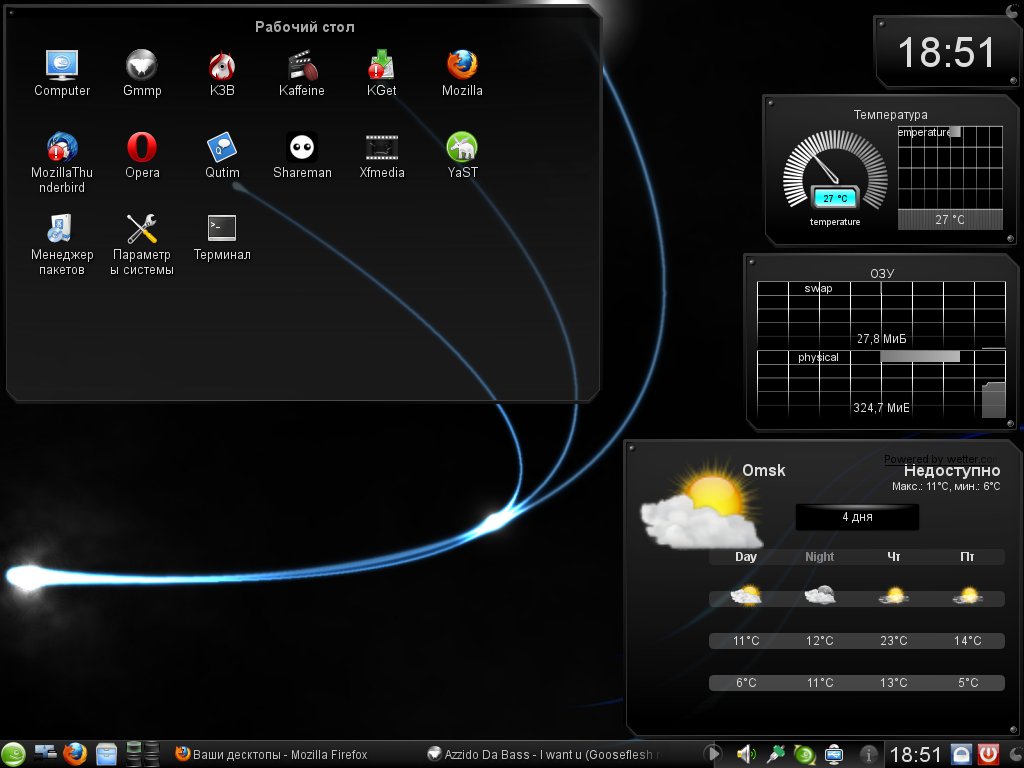The height and width of the screenshot is (768, 1024).
Task: Open Mozilla Thunderbird mail client
Action: click(62, 148)
